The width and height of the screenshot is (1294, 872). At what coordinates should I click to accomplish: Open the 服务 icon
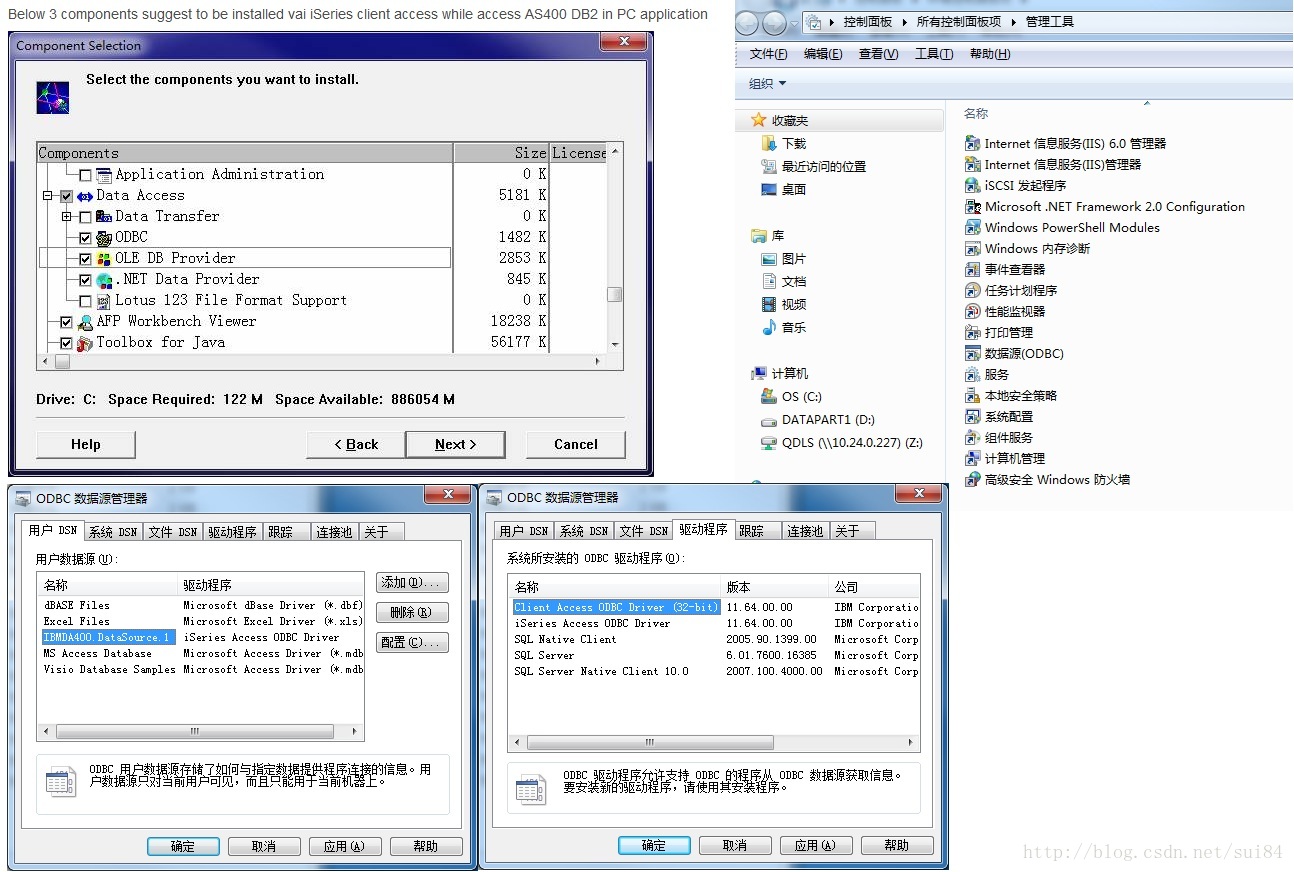[972, 375]
